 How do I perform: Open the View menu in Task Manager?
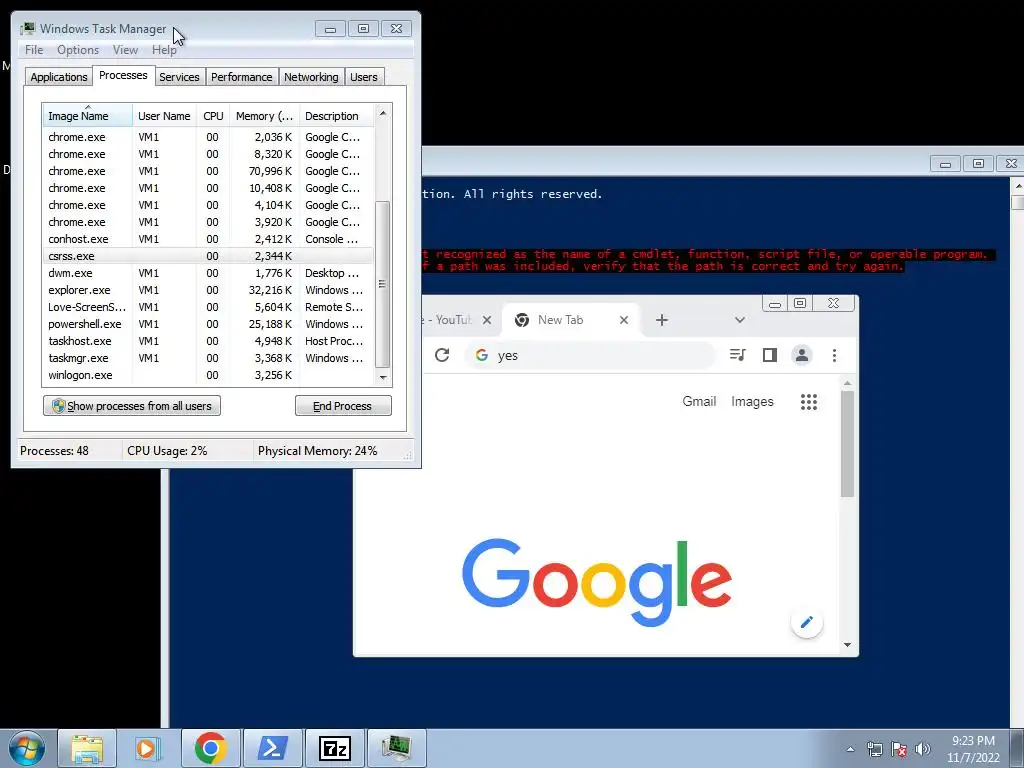[125, 50]
